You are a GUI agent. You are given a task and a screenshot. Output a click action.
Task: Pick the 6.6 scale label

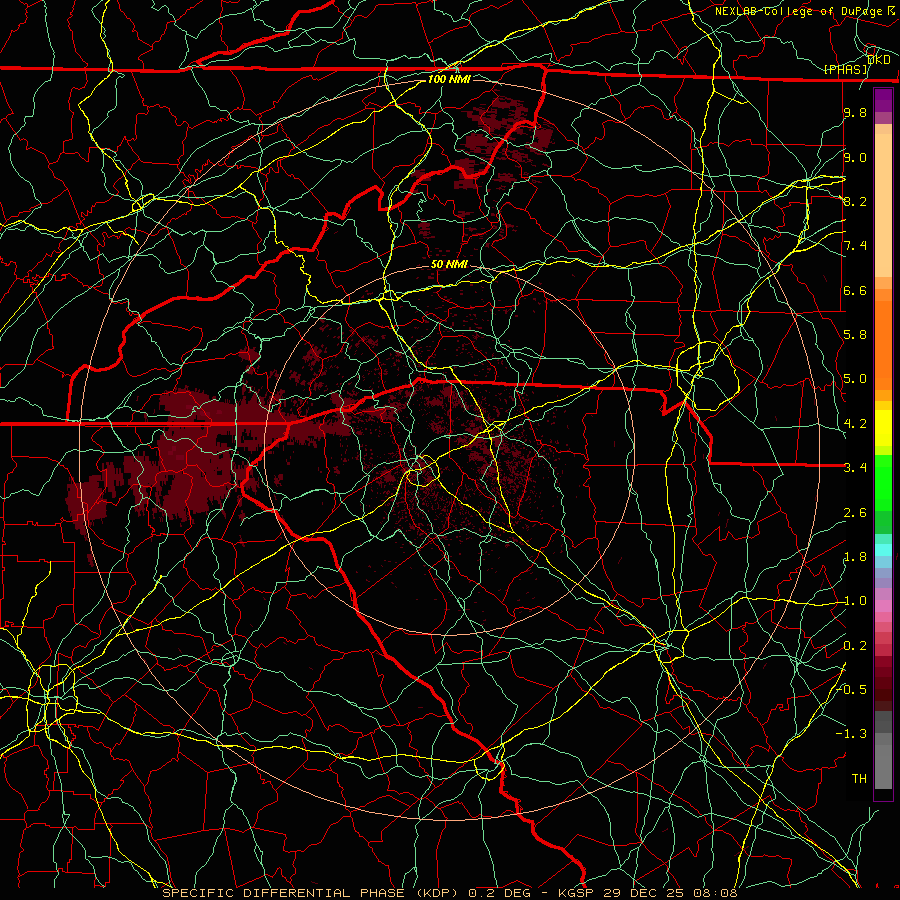[x=855, y=290]
